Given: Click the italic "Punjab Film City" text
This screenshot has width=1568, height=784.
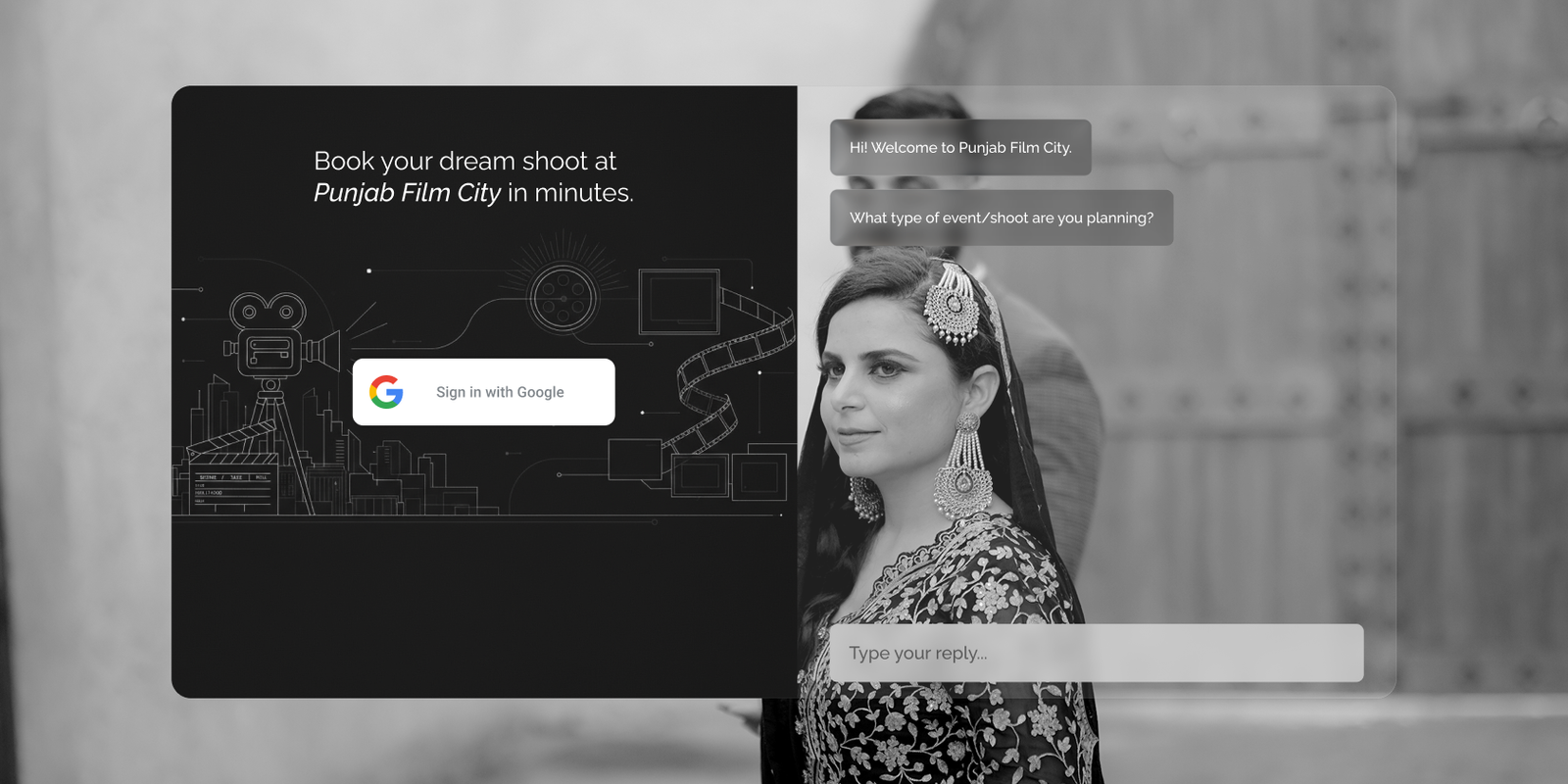Looking at the screenshot, I should (x=407, y=193).
